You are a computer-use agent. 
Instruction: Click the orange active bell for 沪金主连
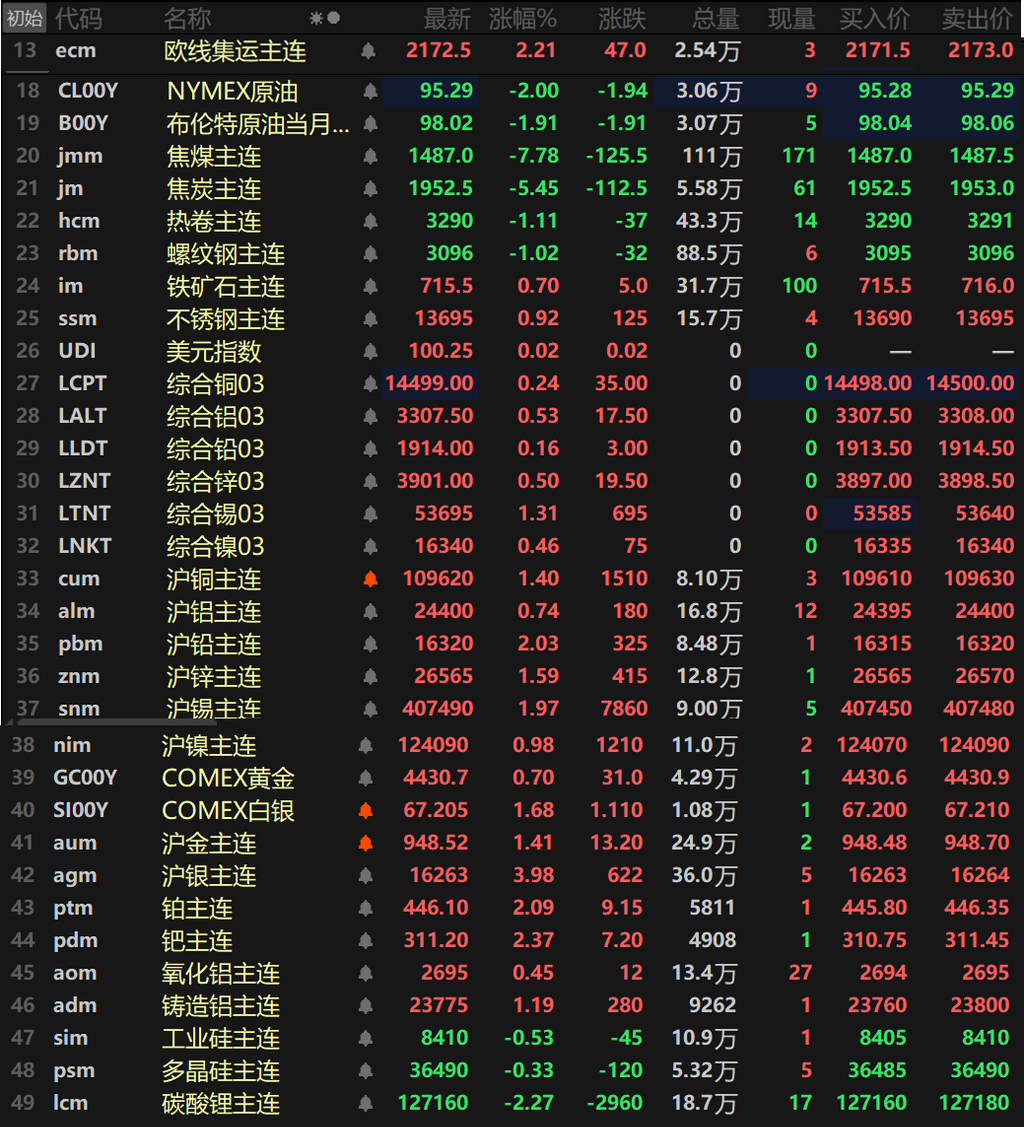[x=365, y=843]
